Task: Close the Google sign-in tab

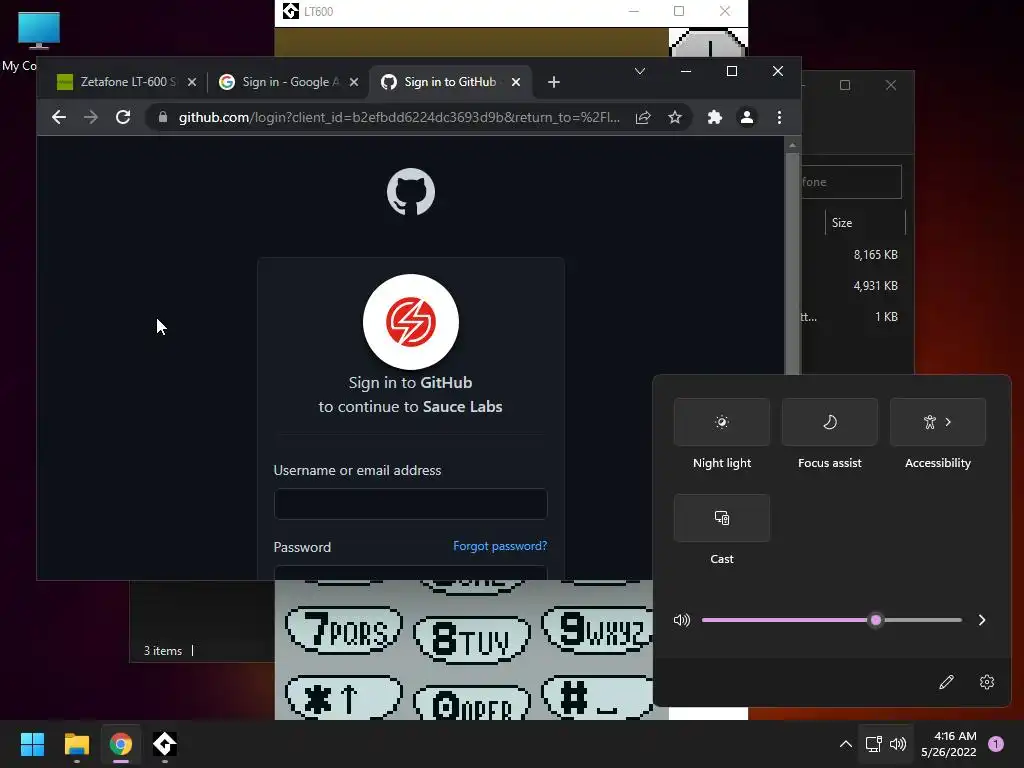Action: (353, 82)
